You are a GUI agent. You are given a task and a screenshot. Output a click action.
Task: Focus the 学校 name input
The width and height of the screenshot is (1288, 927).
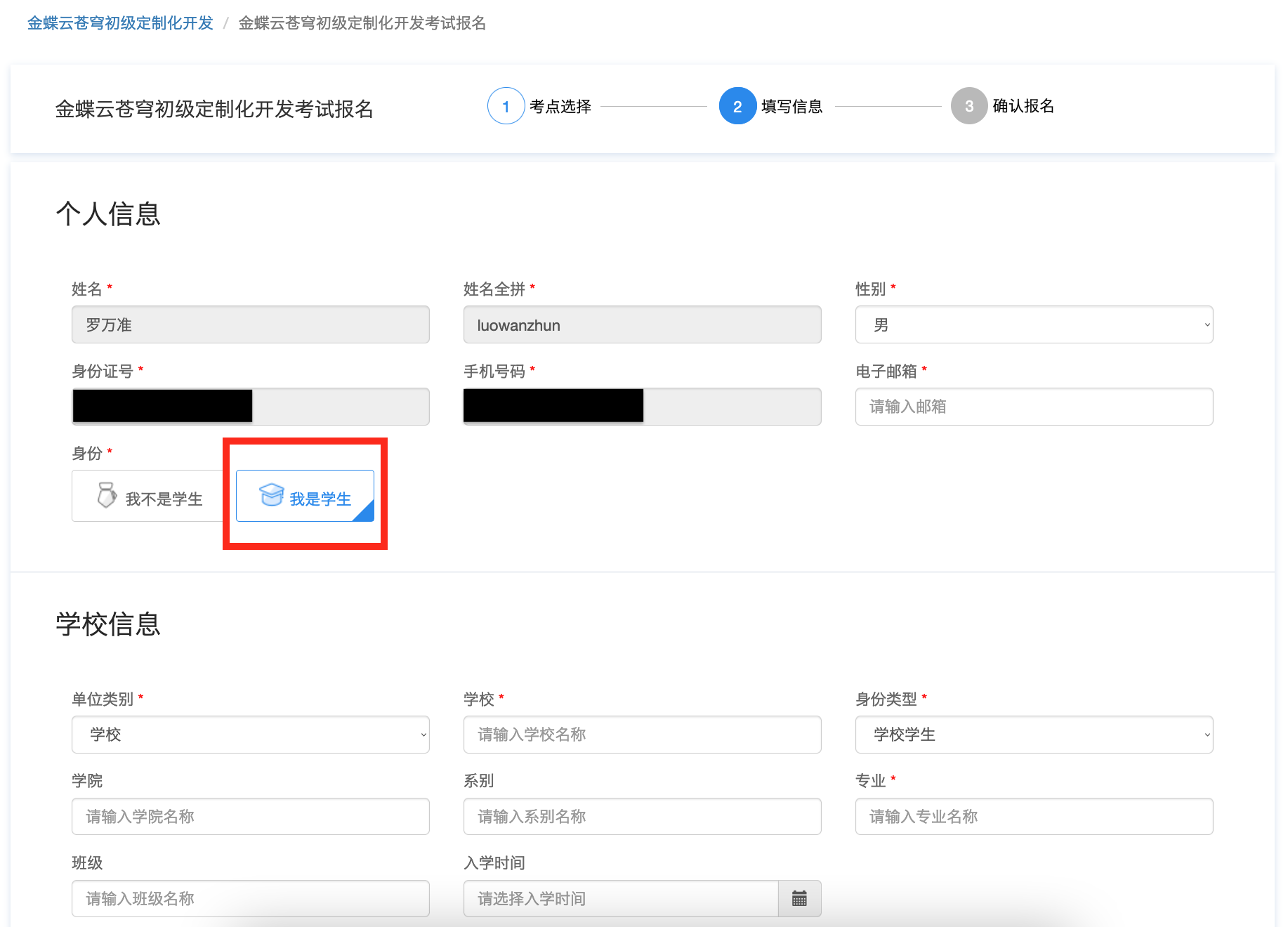pos(642,735)
